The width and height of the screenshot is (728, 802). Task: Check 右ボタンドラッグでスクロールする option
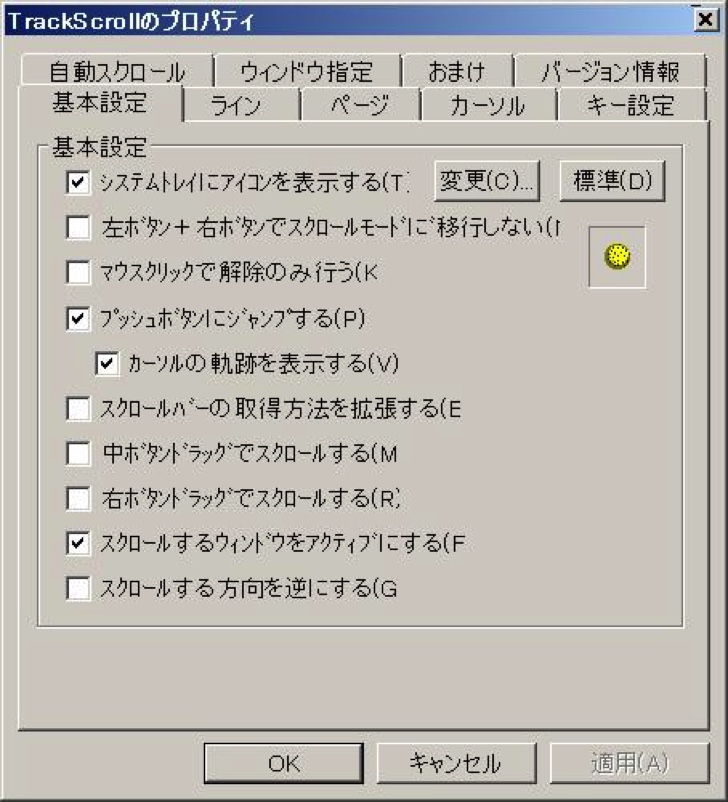point(78,499)
